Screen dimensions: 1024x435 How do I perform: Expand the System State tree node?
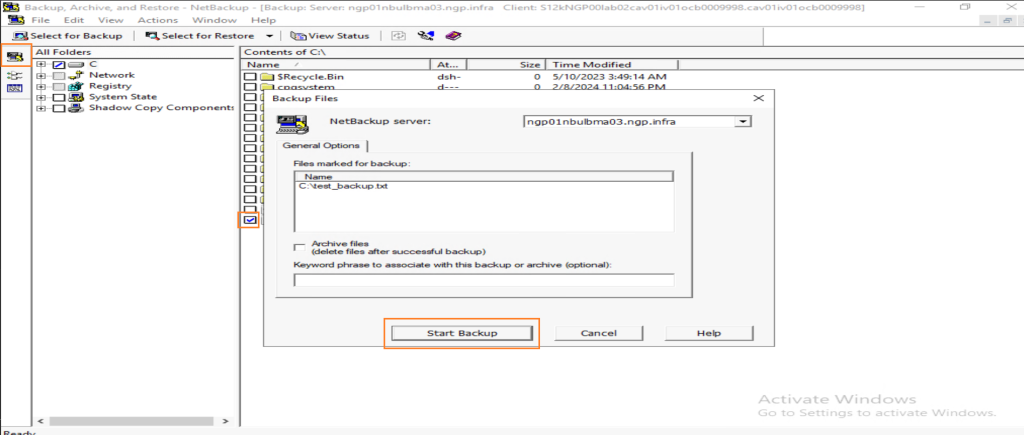(42, 97)
